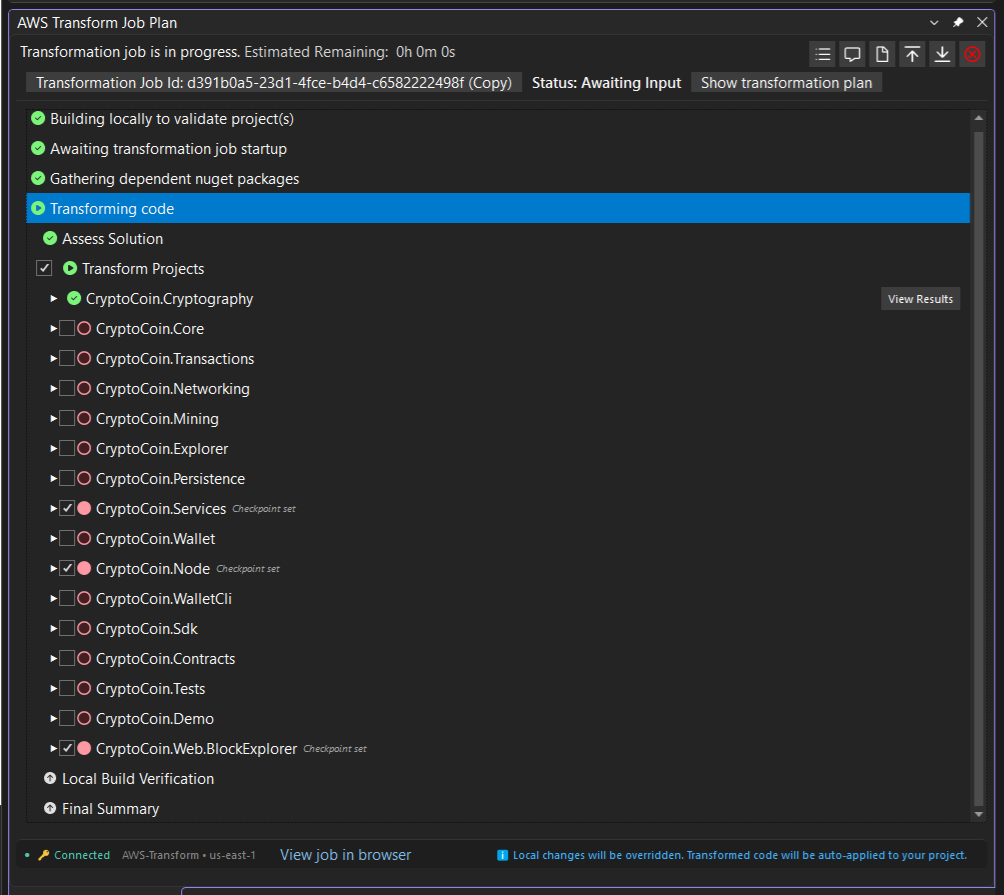This screenshot has height=895, width=1004.
Task: Click the red cancel job icon
Action: click(973, 54)
